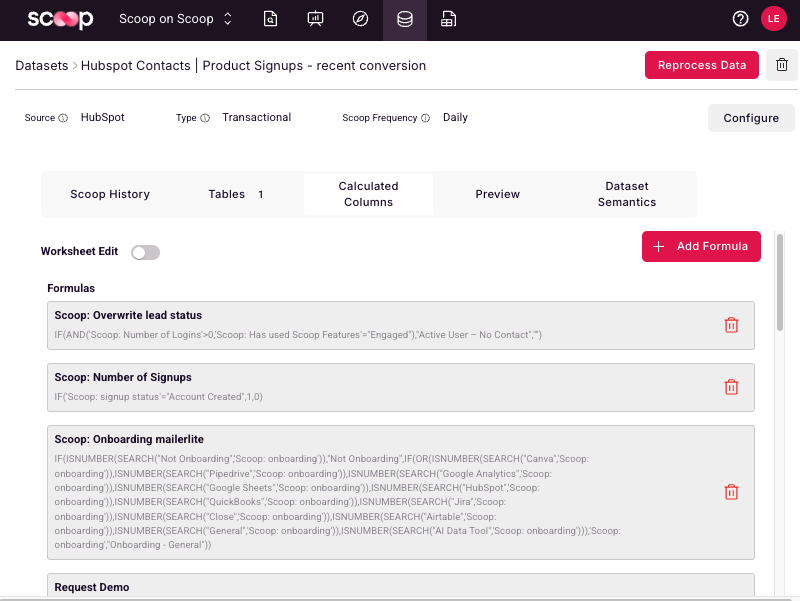
Task: Open the database datasets icon in top navigation
Action: [405, 19]
